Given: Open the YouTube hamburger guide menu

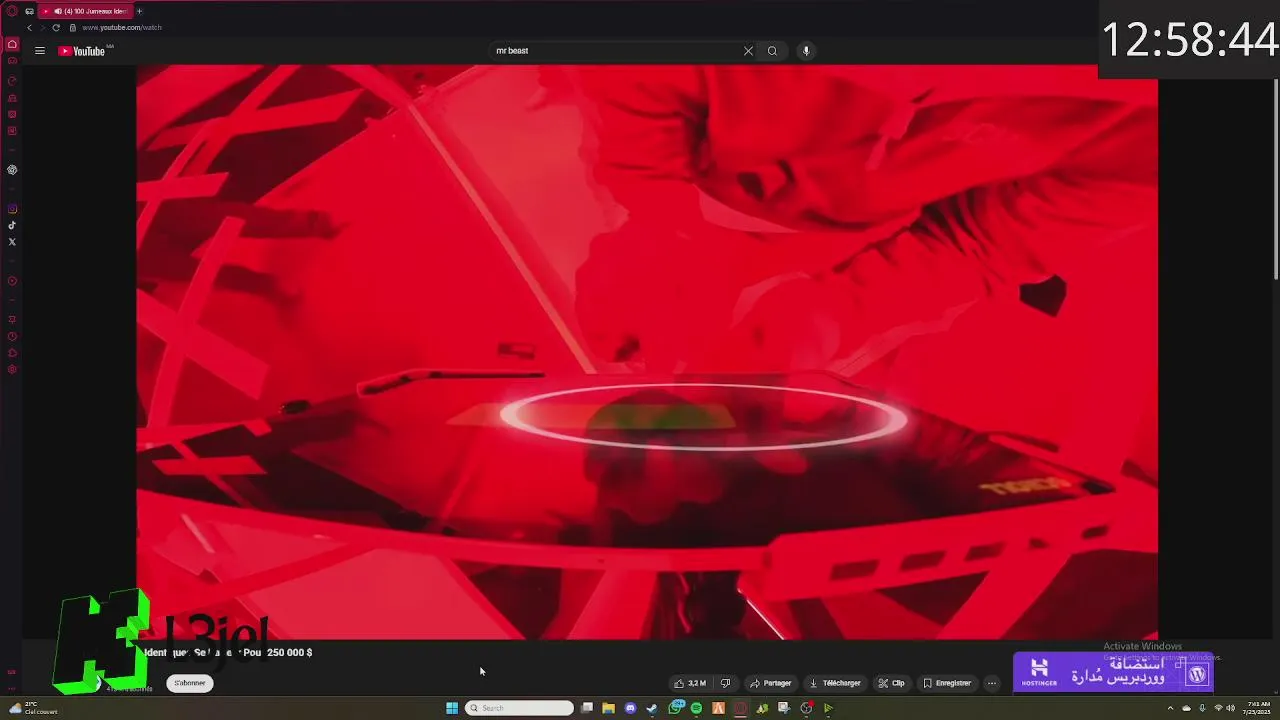Looking at the screenshot, I should 40,51.
